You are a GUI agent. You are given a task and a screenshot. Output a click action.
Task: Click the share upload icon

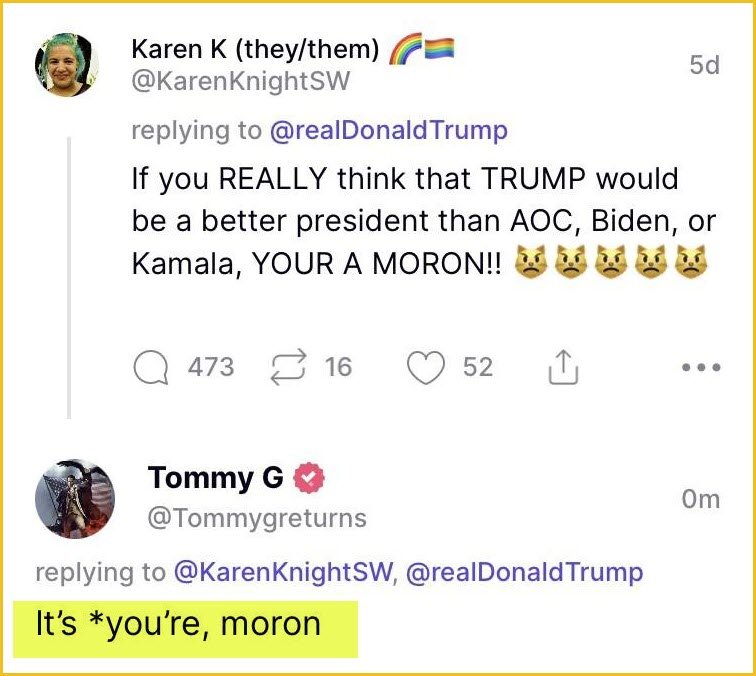pyautogui.click(x=563, y=368)
